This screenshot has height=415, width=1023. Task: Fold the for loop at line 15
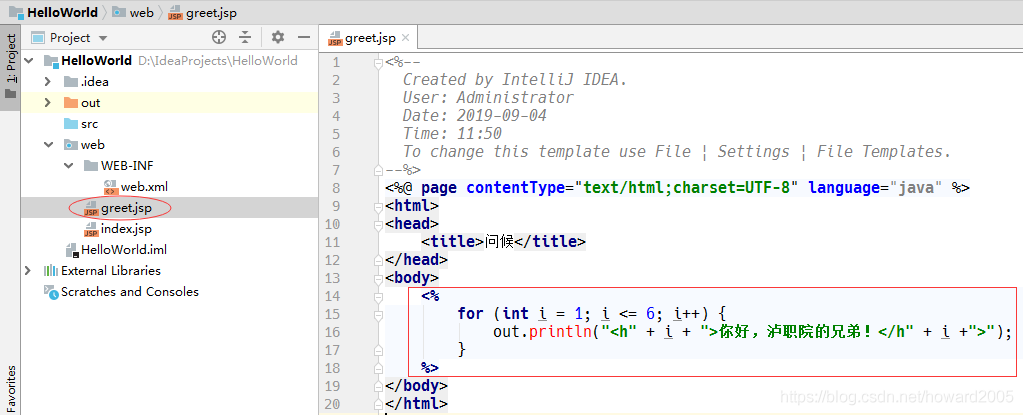[378, 315]
